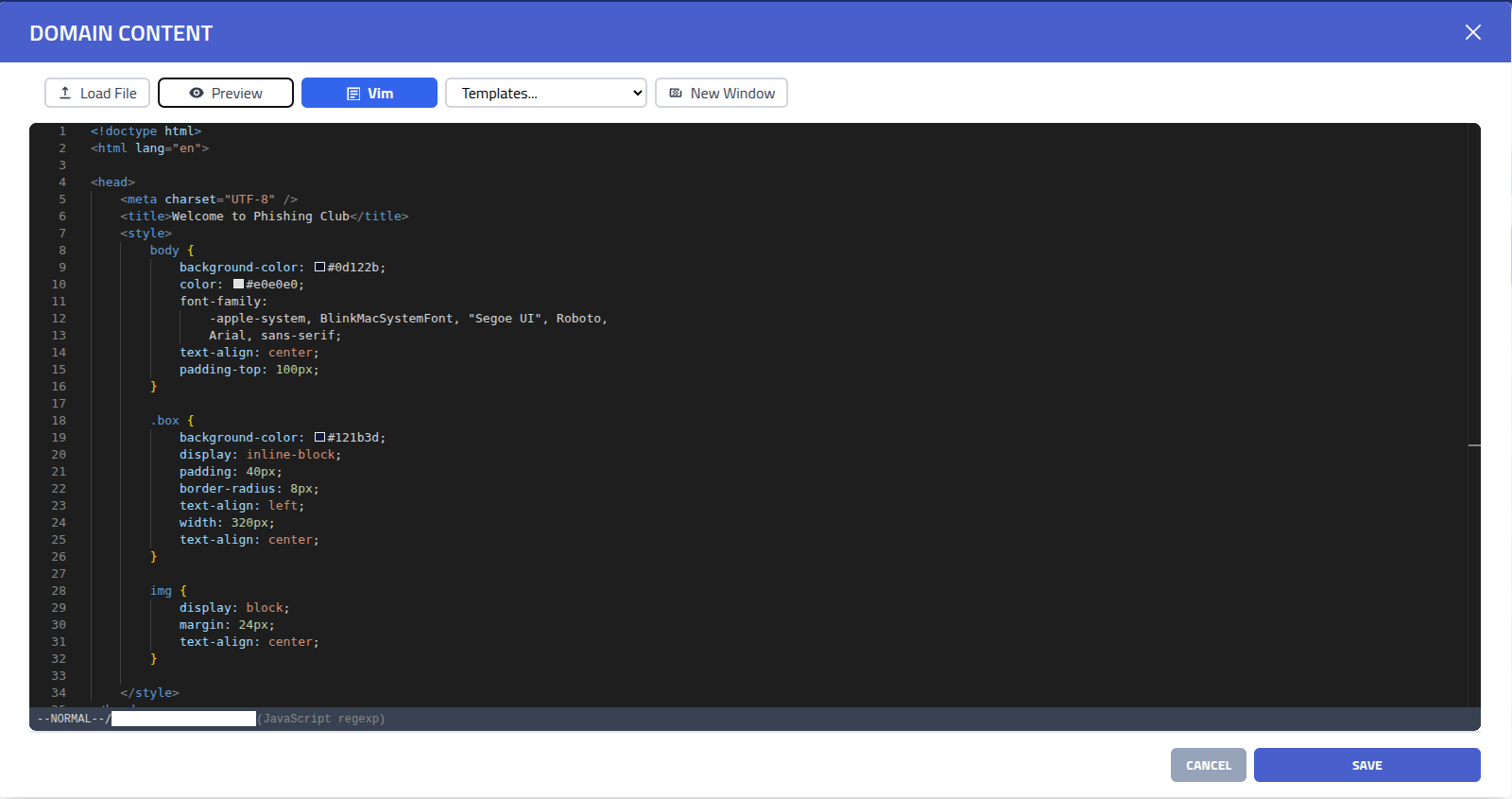The width and height of the screenshot is (1512, 799).
Task: Toggle Vim editing mode
Action: (x=369, y=93)
